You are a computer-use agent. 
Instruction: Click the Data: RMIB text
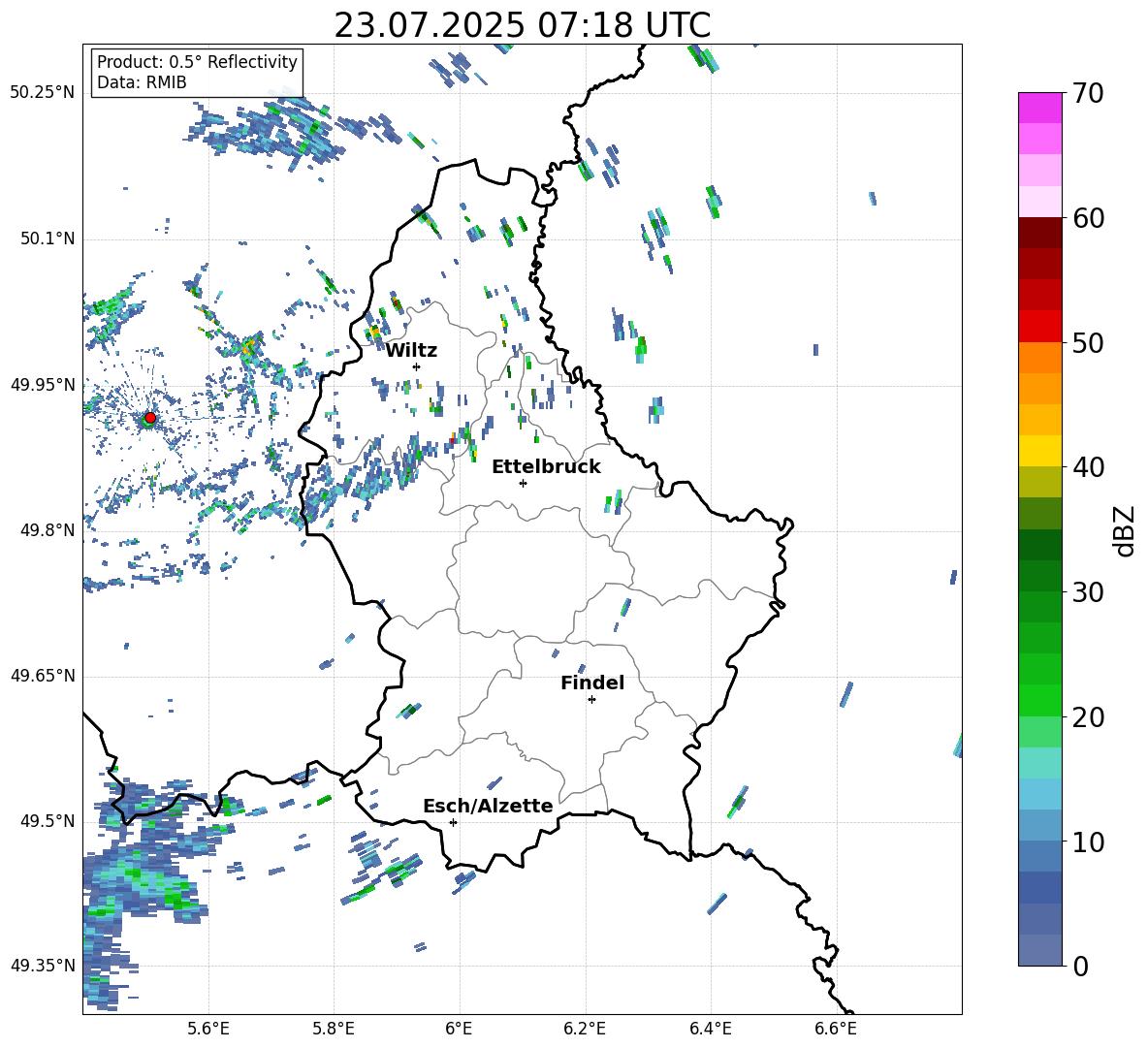pos(142,82)
